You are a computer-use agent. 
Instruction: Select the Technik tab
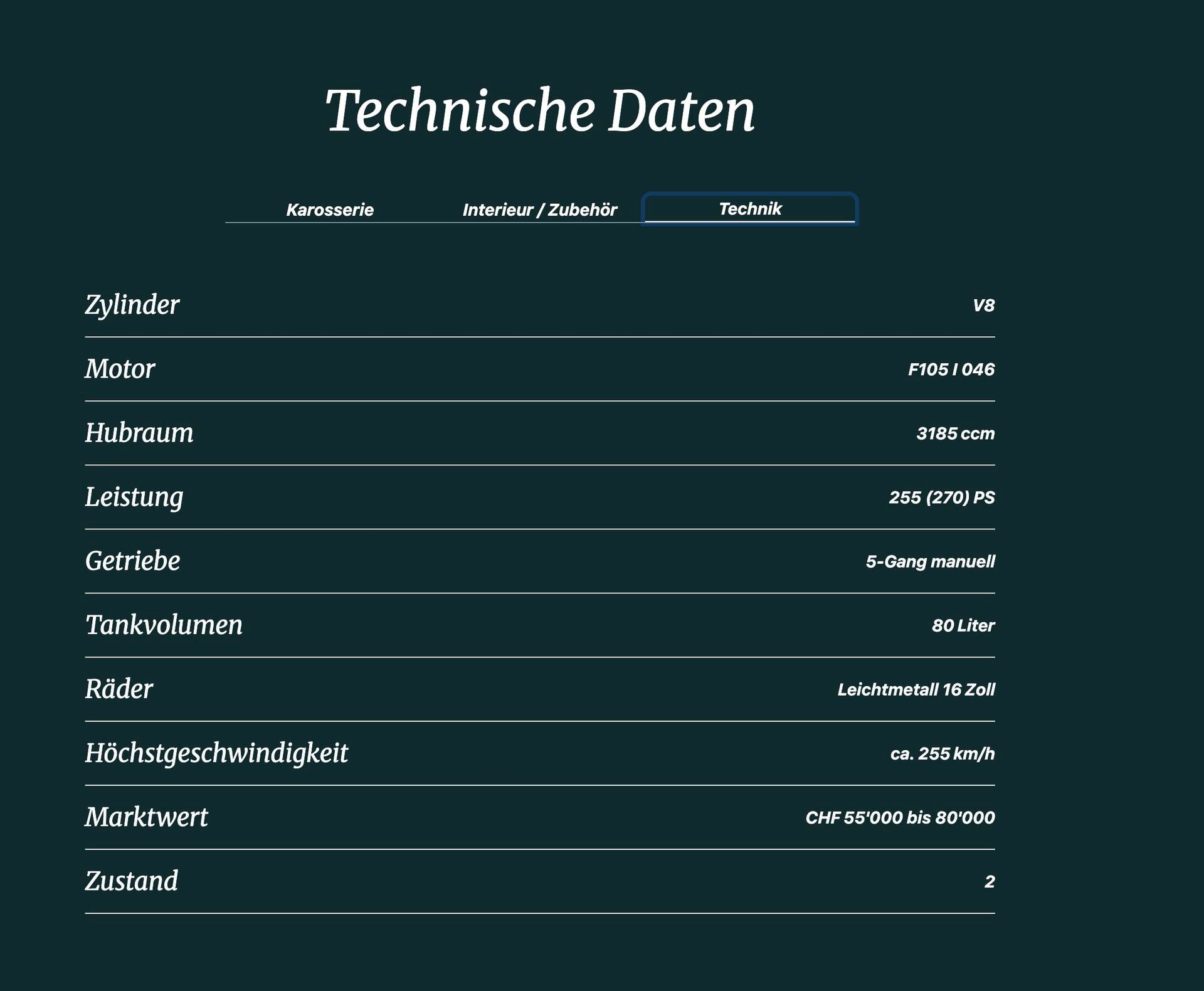(x=750, y=209)
